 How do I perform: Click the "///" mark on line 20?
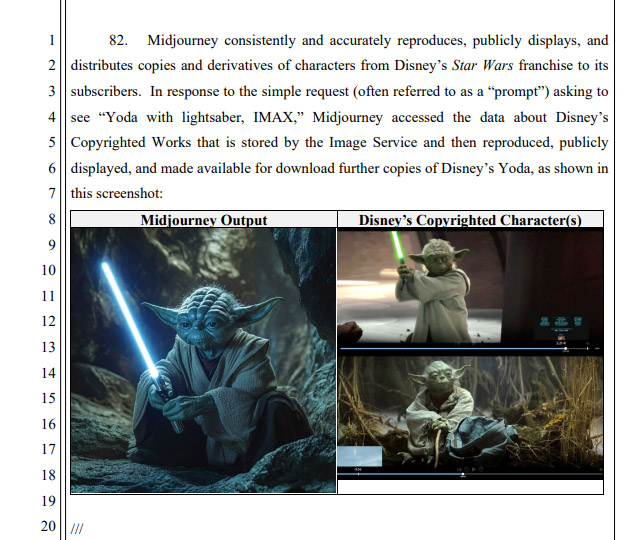(78, 527)
